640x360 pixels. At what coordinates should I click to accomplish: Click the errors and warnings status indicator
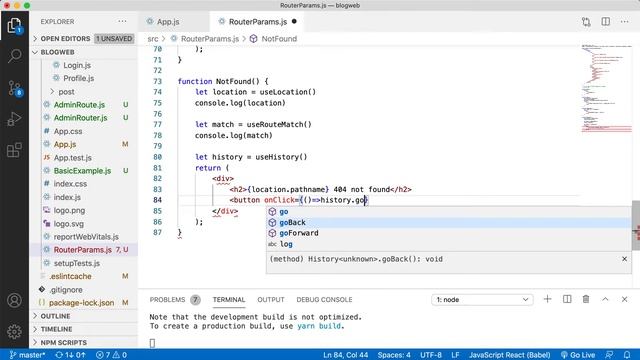click(x=111, y=355)
